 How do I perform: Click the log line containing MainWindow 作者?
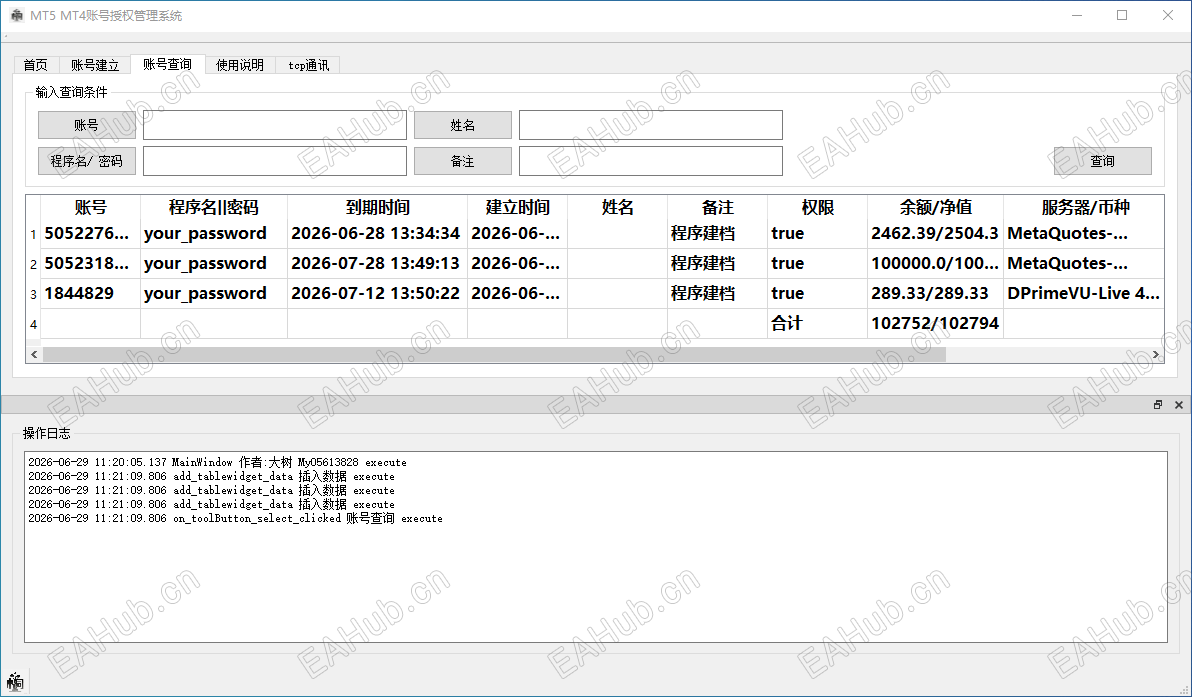pos(217,462)
